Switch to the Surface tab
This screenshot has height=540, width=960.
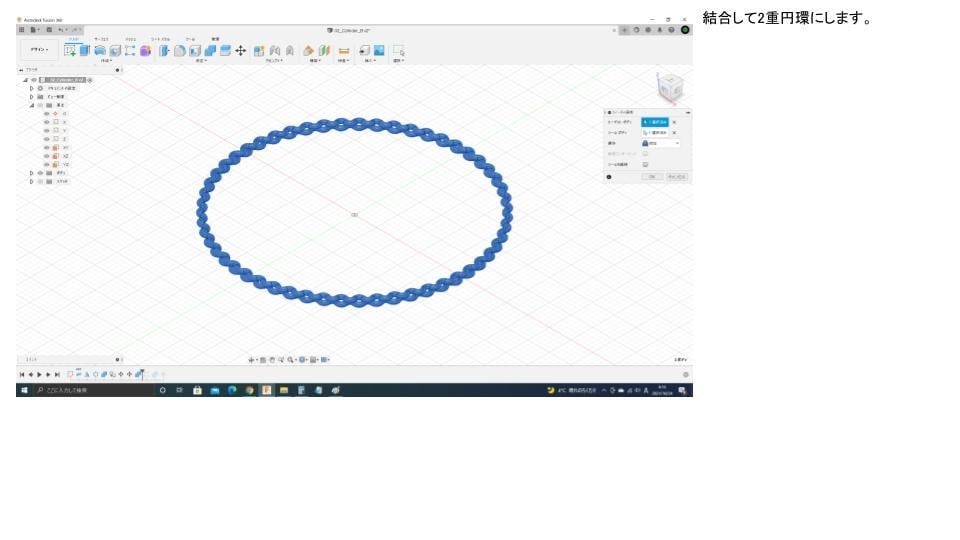(101, 39)
